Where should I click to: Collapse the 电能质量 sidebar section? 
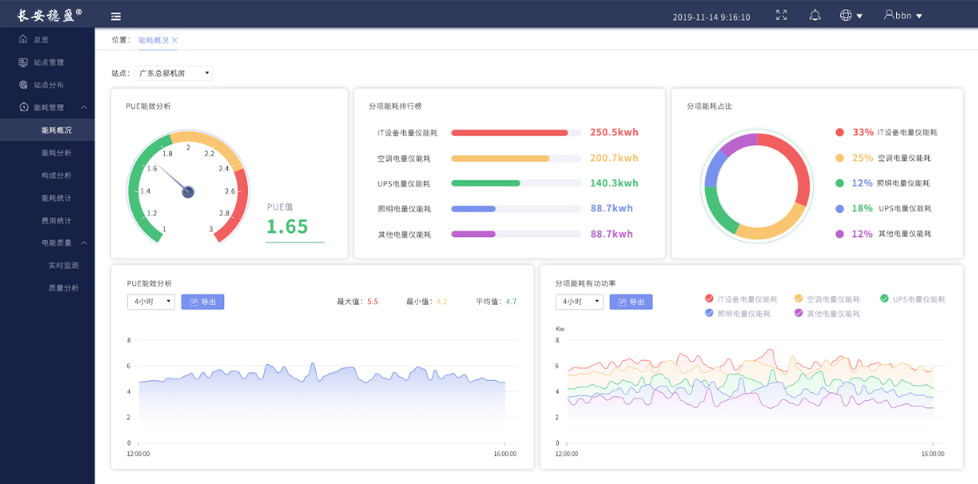click(x=84, y=242)
